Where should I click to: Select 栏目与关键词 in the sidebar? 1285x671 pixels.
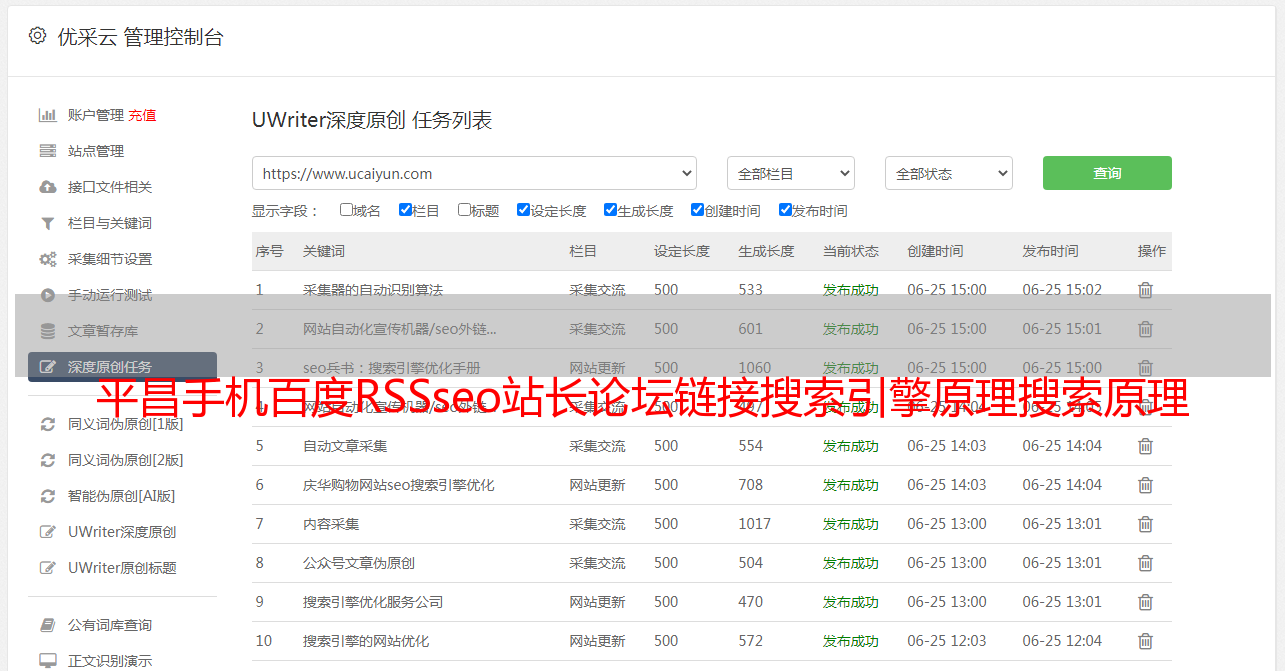(x=110, y=223)
